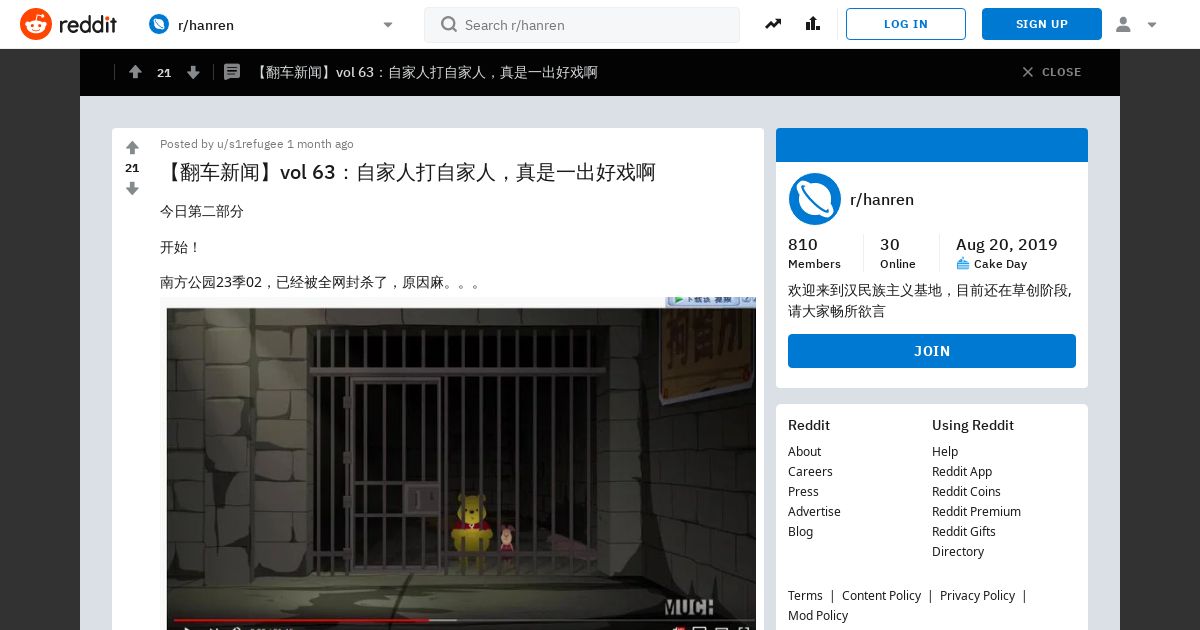The height and width of the screenshot is (630, 1200).
Task: Open the About footer link
Action: point(804,452)
